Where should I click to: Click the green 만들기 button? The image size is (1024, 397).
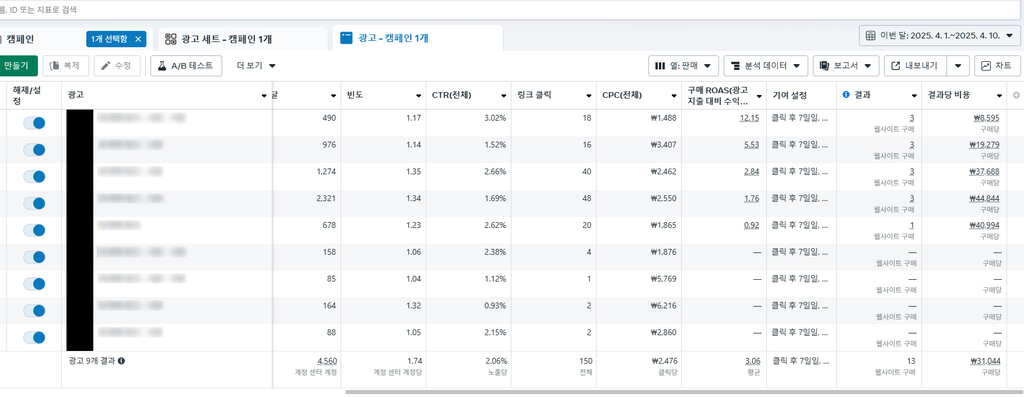(x=17, y=66)
